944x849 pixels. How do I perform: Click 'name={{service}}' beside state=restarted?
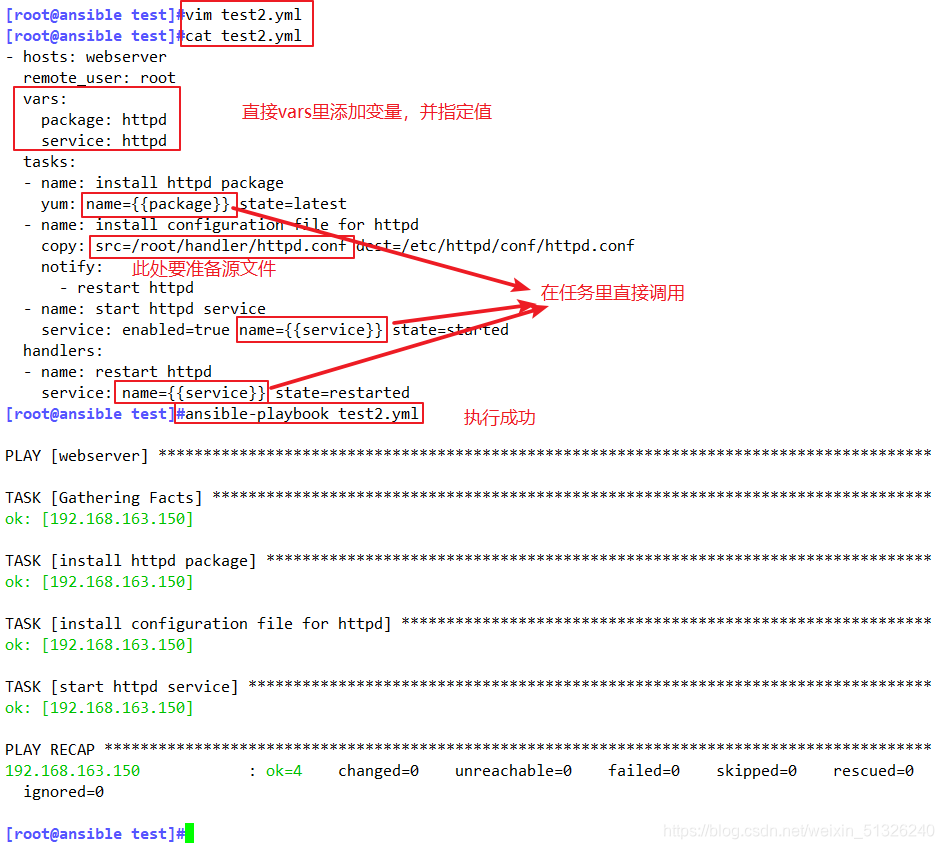193,393
